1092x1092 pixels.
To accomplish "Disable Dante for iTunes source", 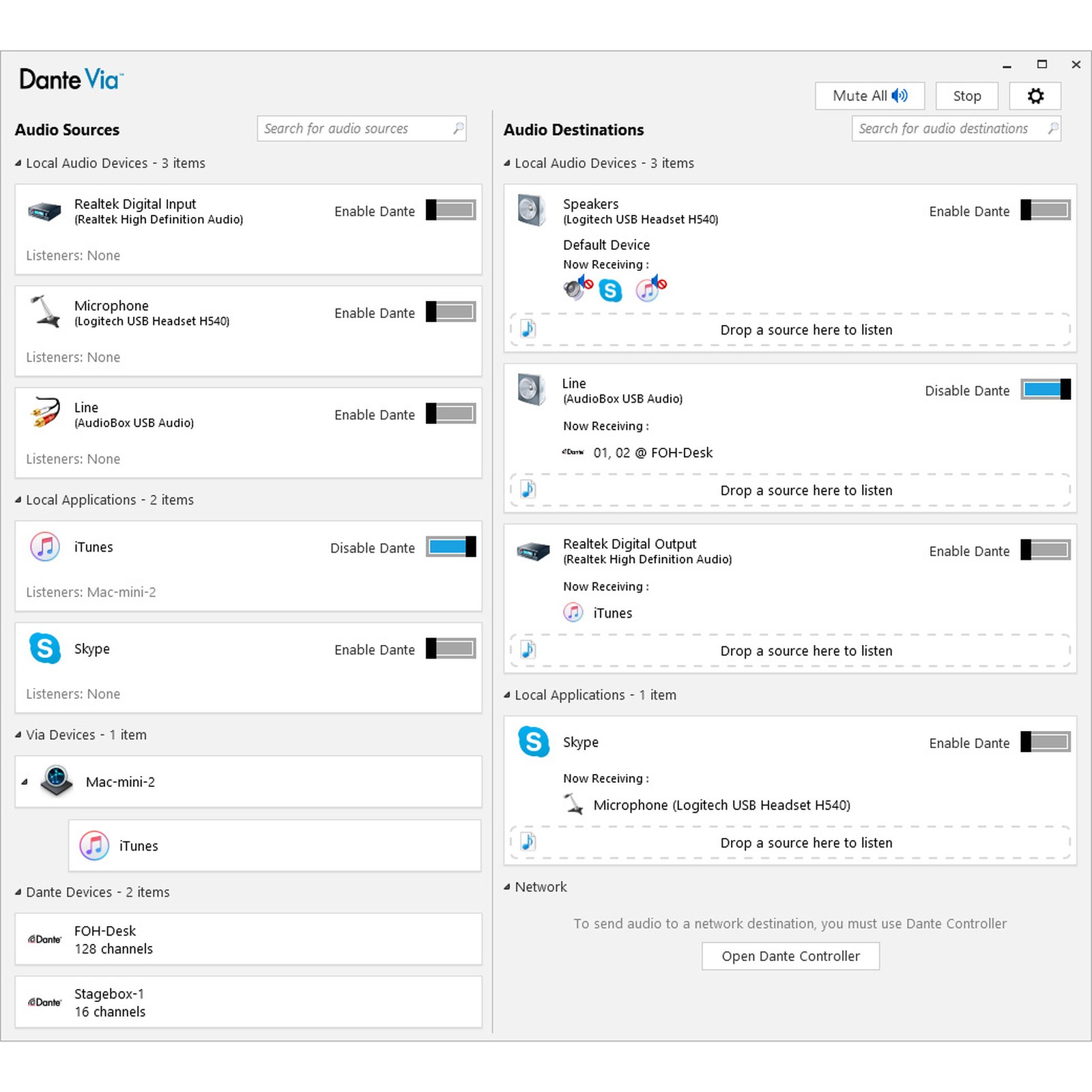I will pos(449,547).
